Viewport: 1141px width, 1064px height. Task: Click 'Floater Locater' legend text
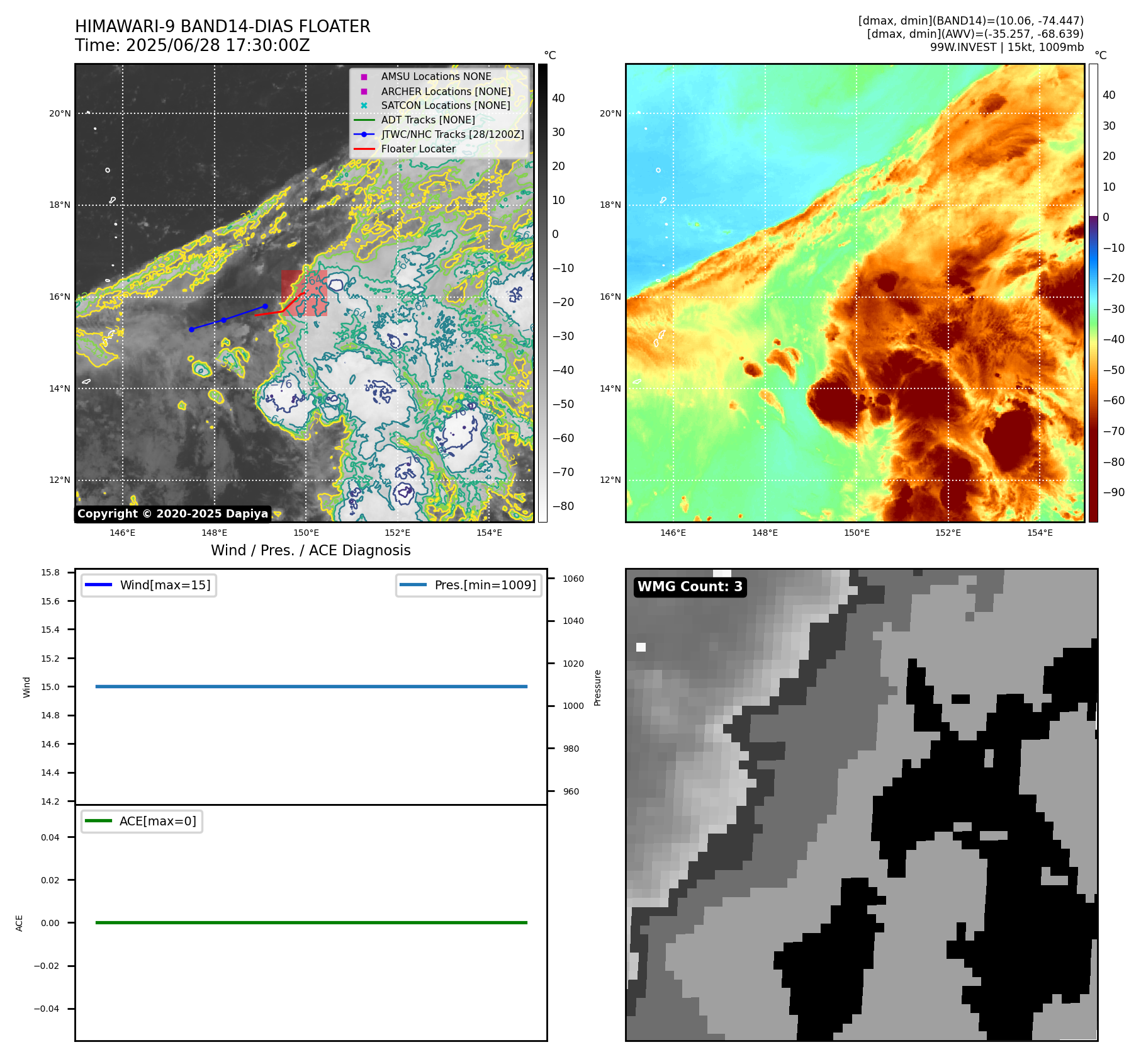pos(419,149)
